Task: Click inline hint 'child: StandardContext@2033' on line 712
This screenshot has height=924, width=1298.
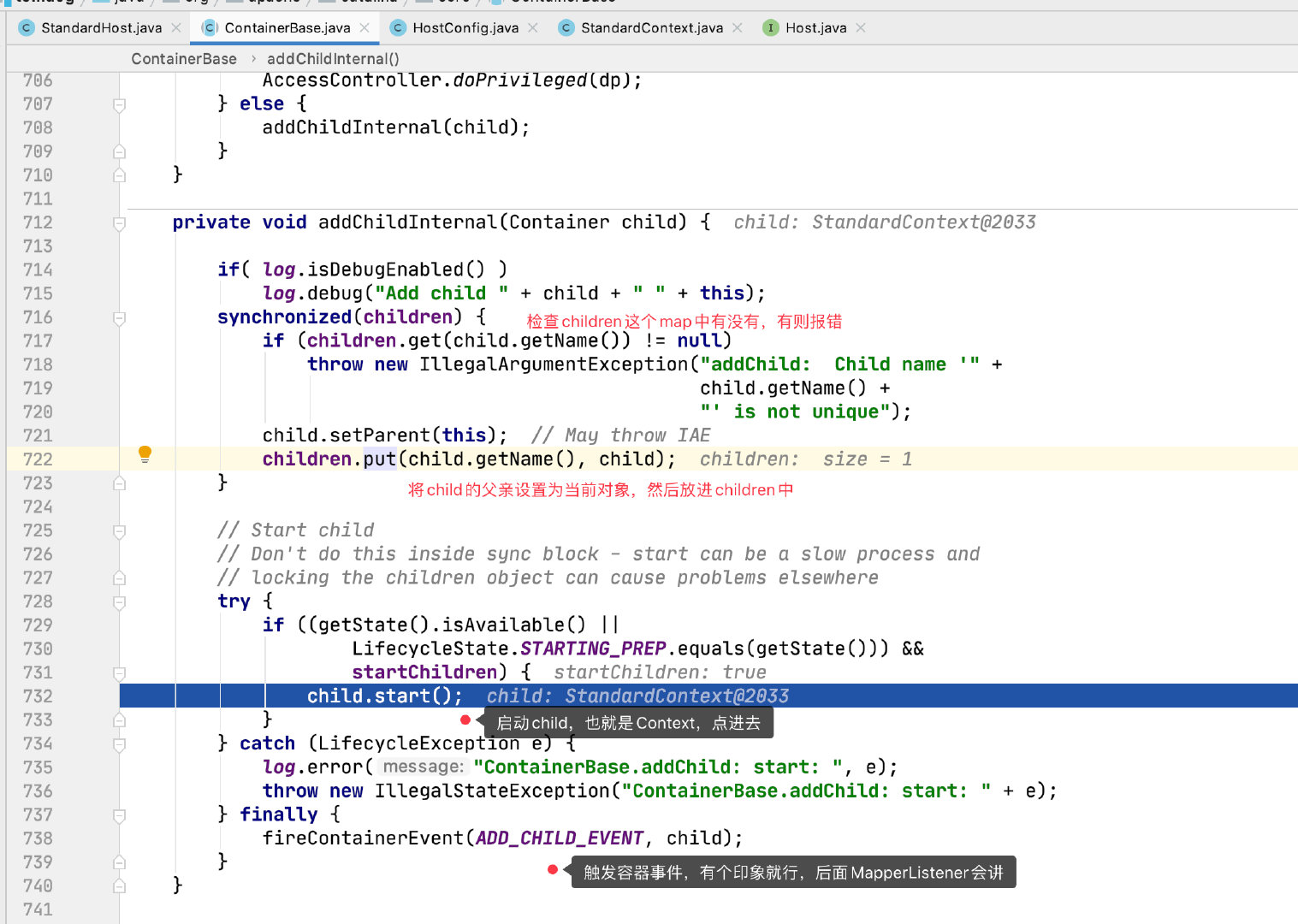Action: [885, 222]
